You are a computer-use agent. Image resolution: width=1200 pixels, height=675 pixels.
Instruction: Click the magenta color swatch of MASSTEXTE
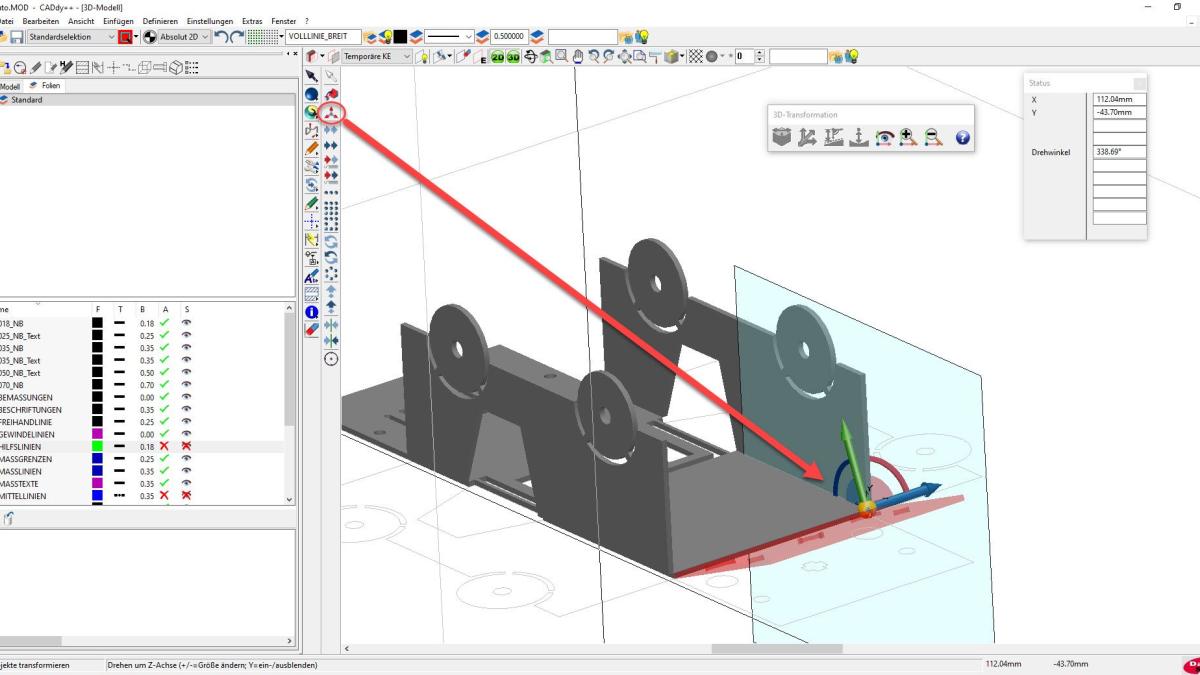point(97,484)
